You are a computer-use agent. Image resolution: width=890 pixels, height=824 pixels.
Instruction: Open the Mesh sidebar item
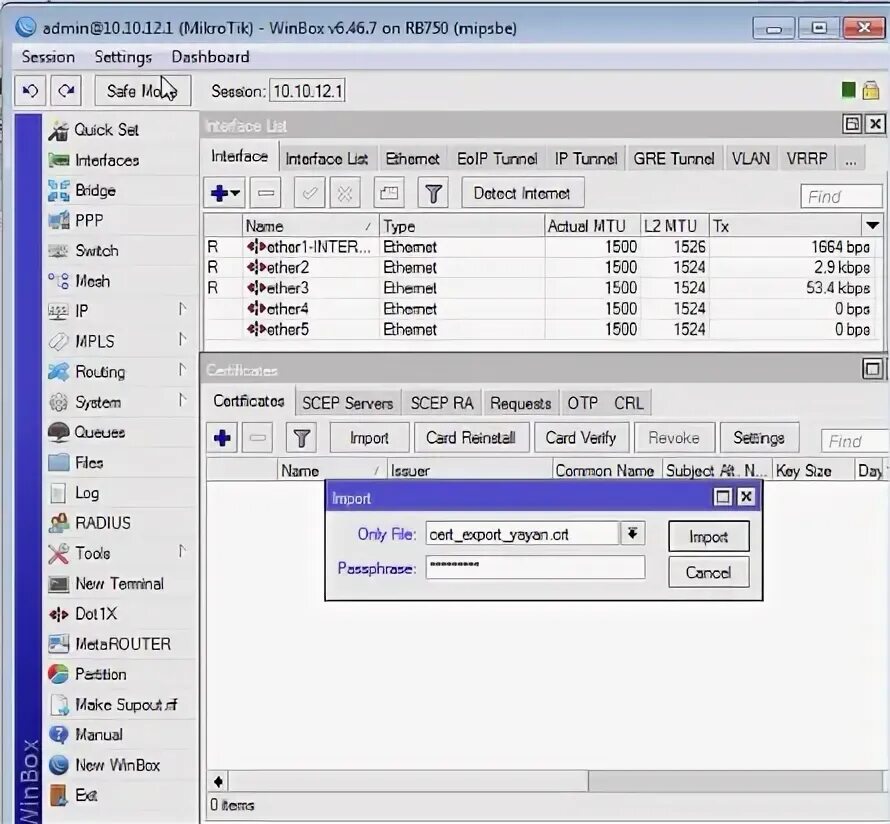93,281
